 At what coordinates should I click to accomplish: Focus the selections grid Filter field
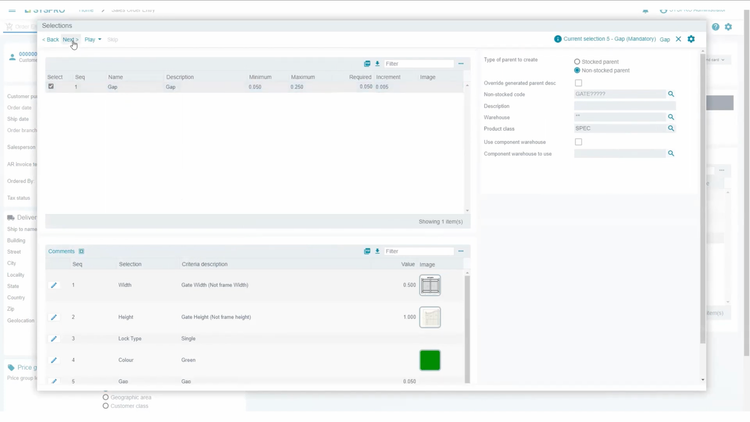[x=419, y=64]
